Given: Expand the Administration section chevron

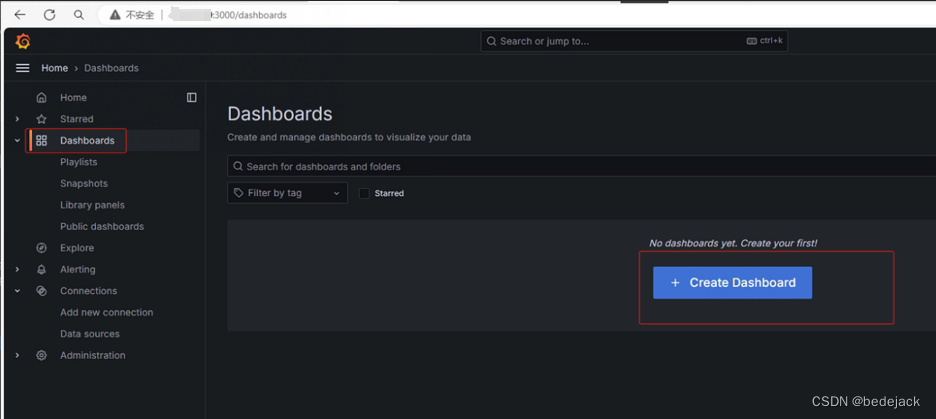Looking at the screenshot, I should 17,355.
